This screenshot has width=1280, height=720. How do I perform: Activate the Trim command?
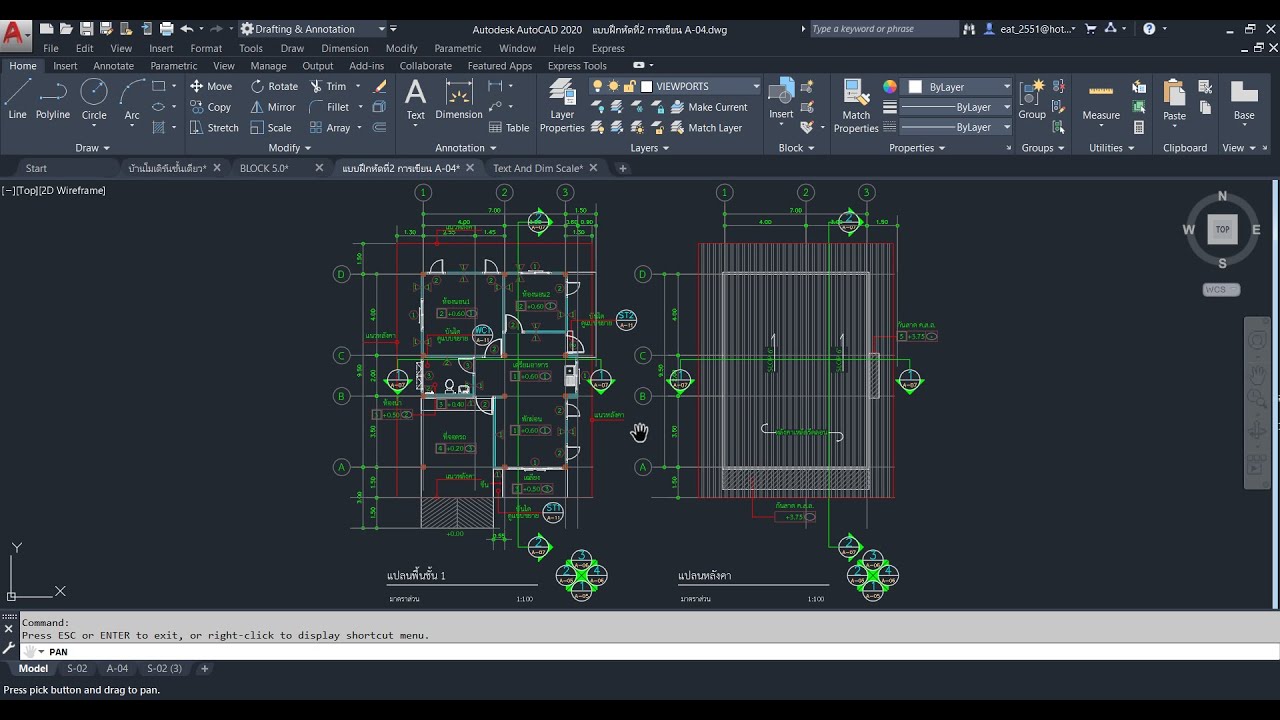tap(328, 86)
